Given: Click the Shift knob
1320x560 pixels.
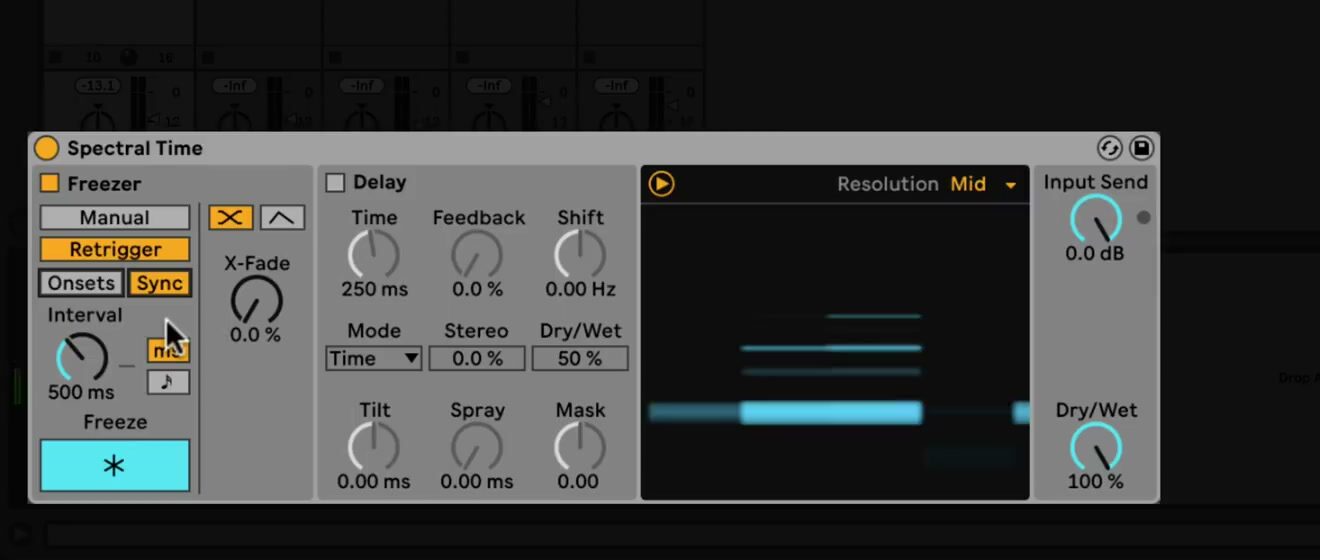Looking at the screenshot, I should (580, 254).
